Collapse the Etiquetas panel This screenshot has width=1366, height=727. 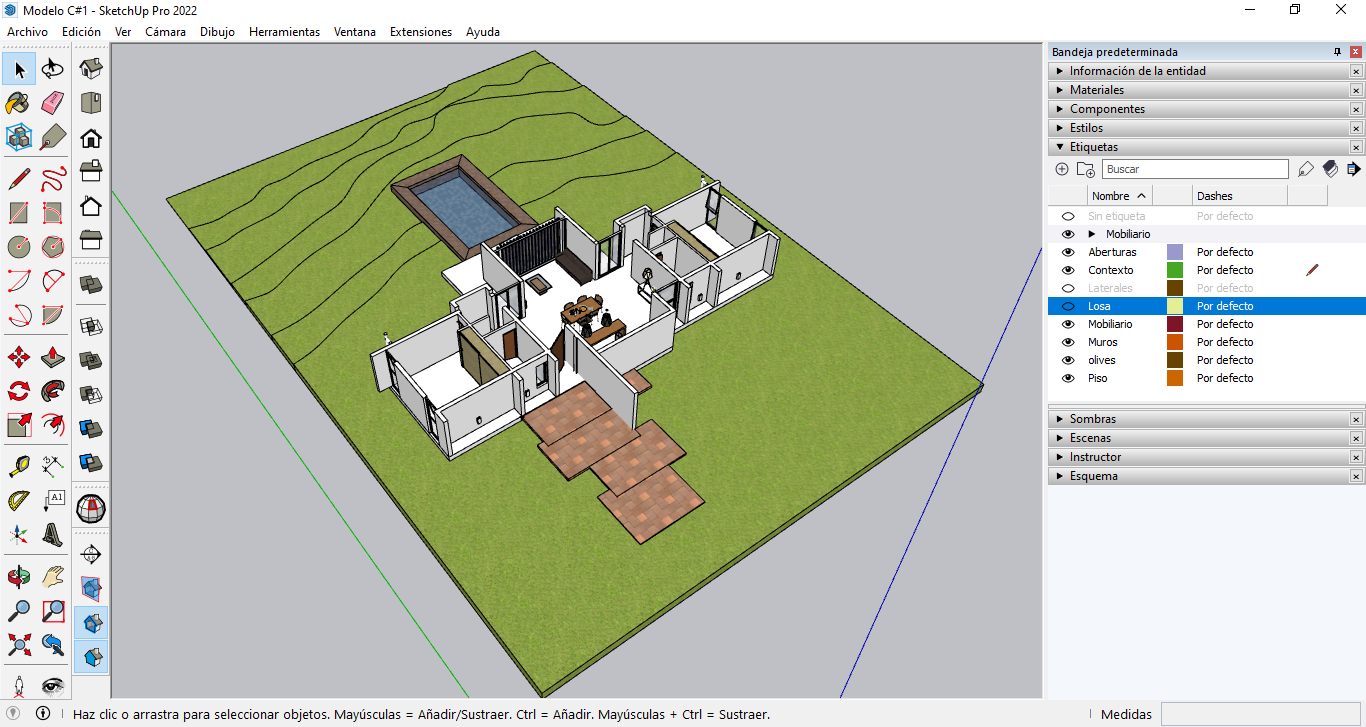(1094, 147)
